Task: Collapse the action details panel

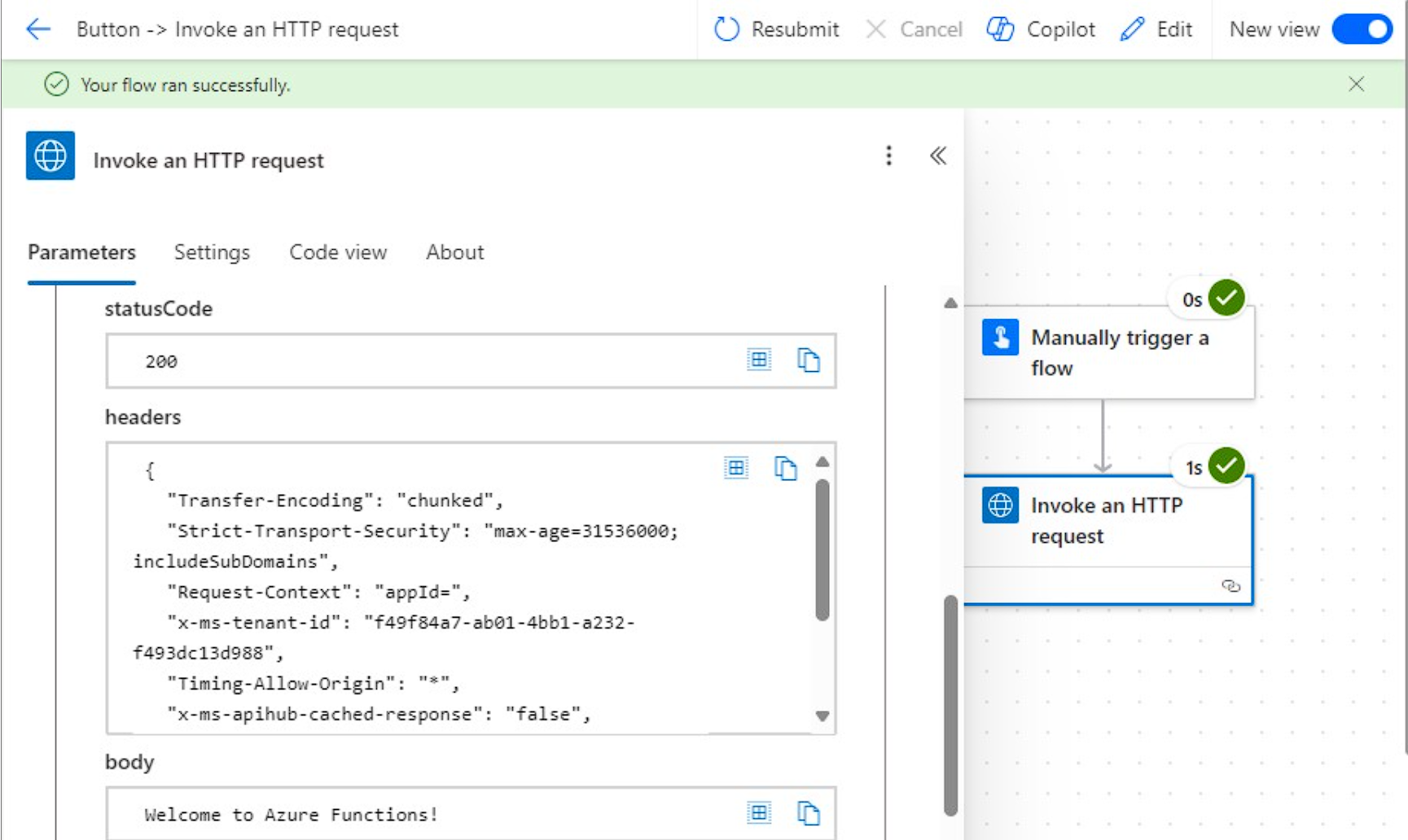Action: [x=938, y=155]
